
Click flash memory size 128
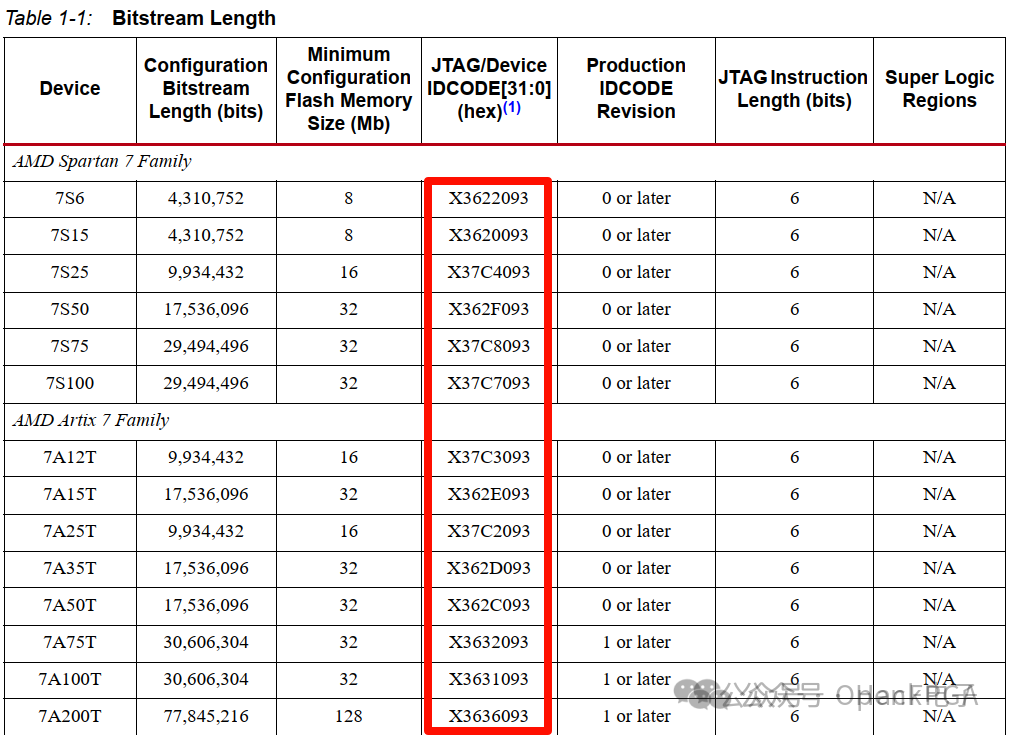point(349,716)
